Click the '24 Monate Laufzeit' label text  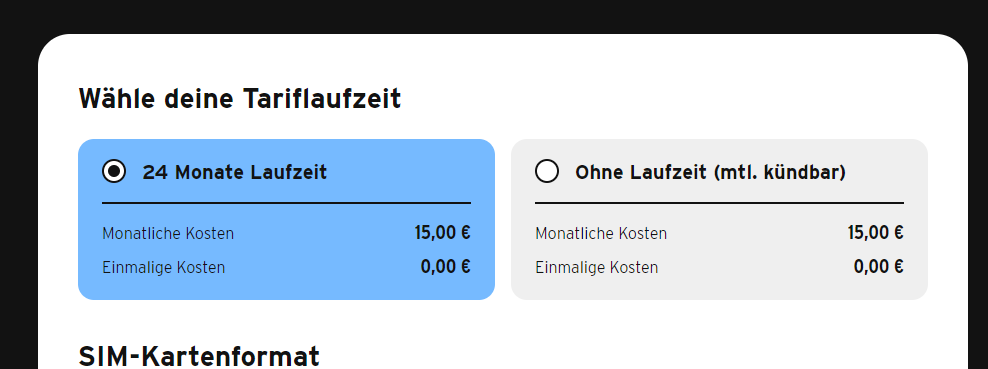coord(234,172)
